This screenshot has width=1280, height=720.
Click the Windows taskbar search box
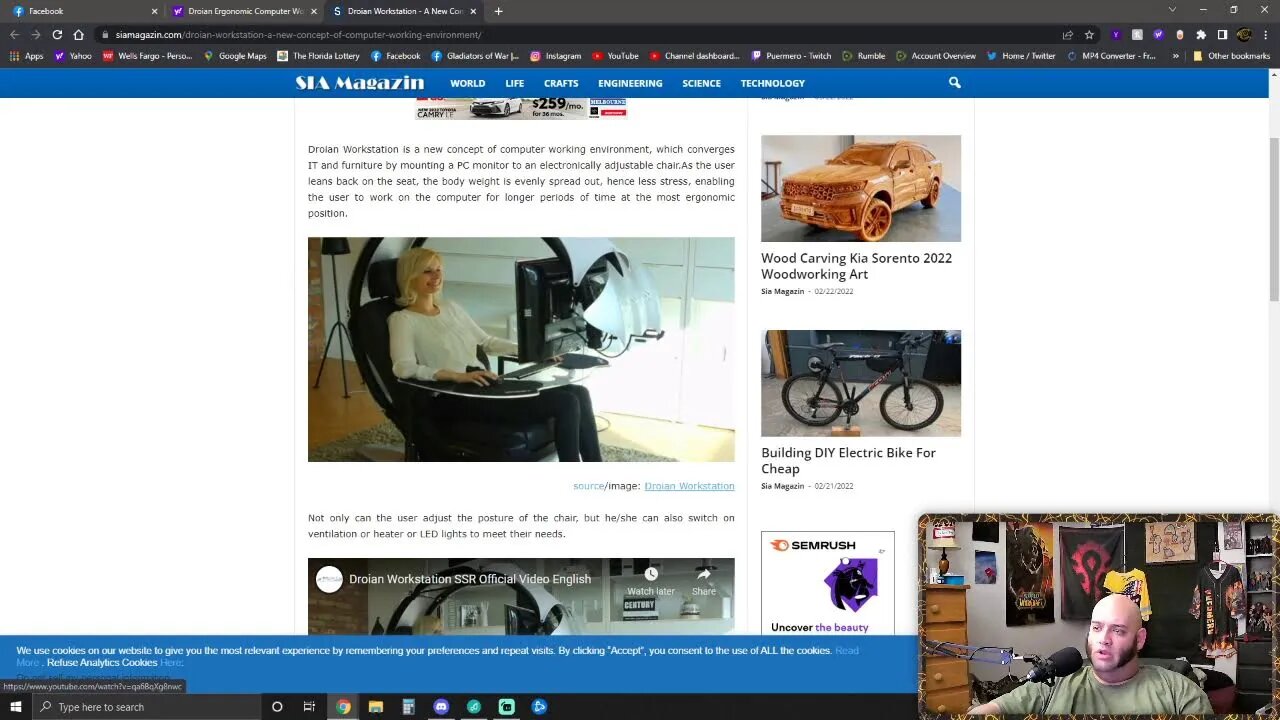coord(145,707)
